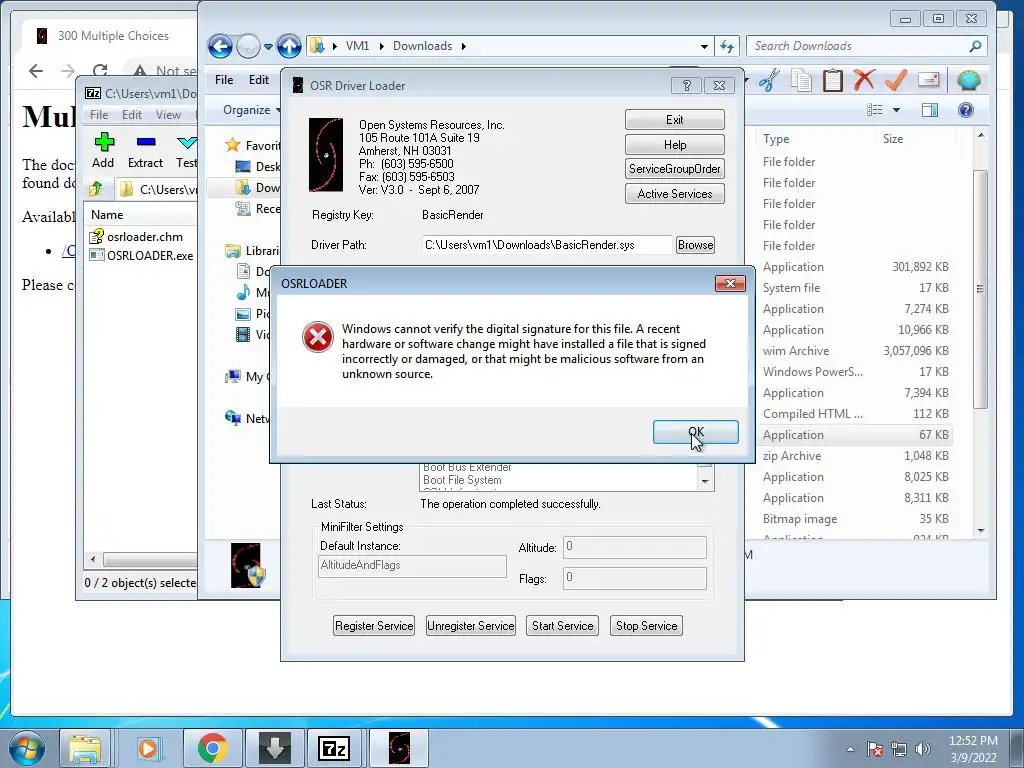Click the 7-Zip Add button
1024x768 pixels.
pyautogui.click(x=103, y=150)
